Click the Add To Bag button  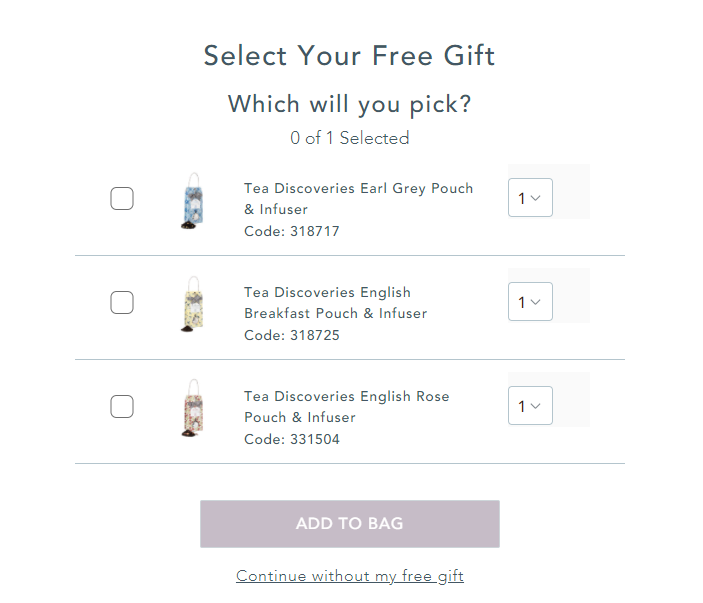pos(350,524)
